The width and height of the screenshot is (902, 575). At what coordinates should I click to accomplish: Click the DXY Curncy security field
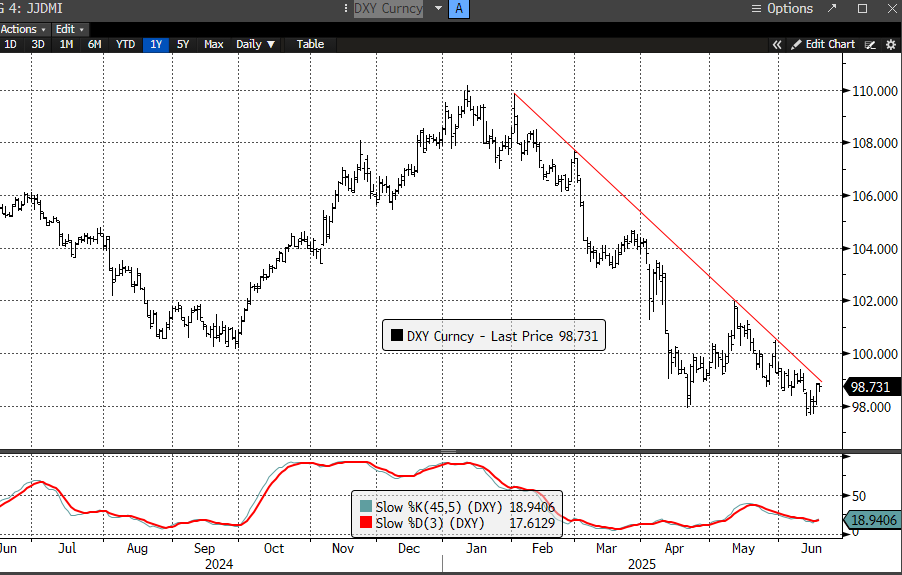(x=388, y=9)
